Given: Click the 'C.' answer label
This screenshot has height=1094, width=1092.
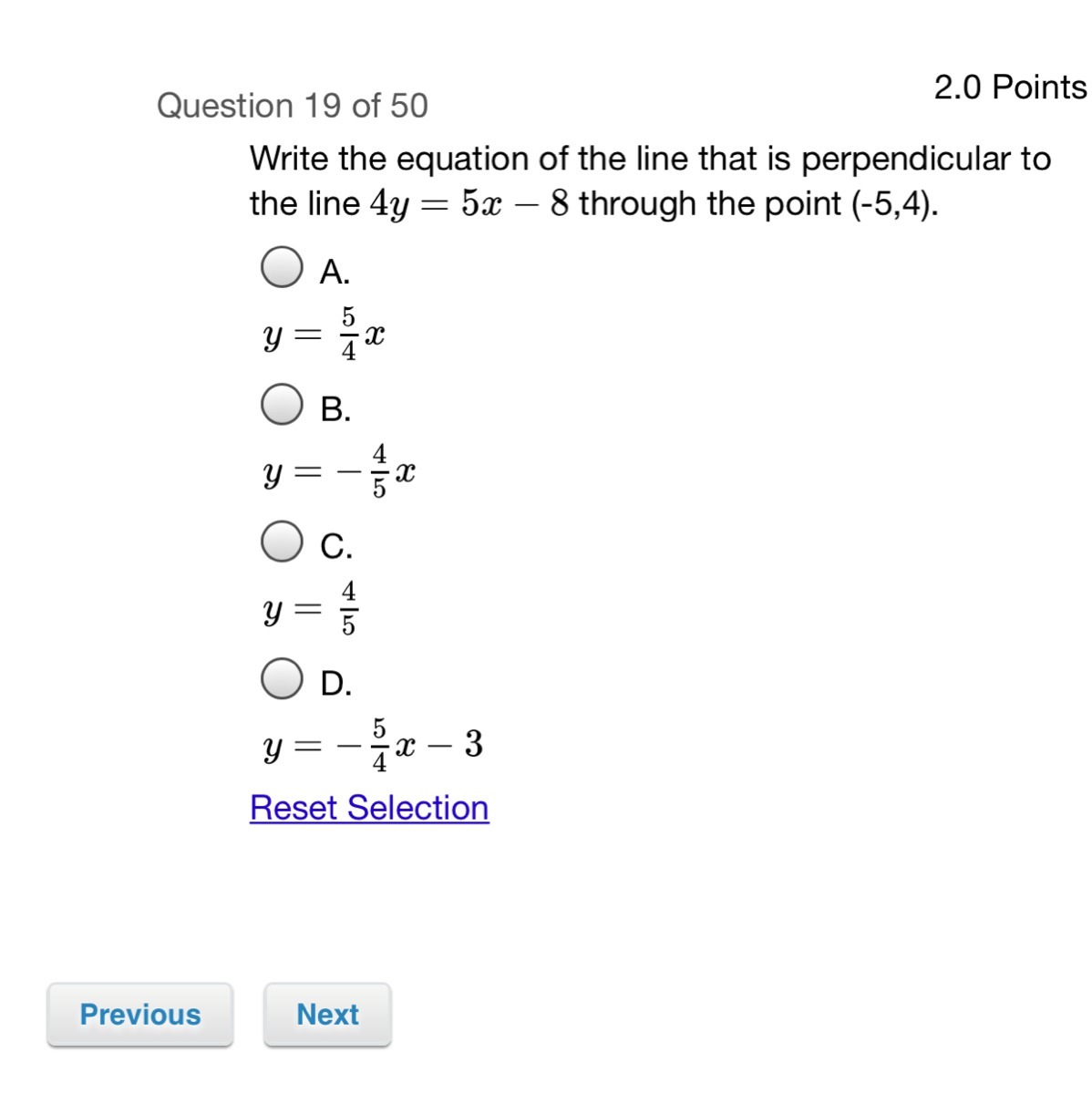Looking at the screenshot, I should 336,546.
